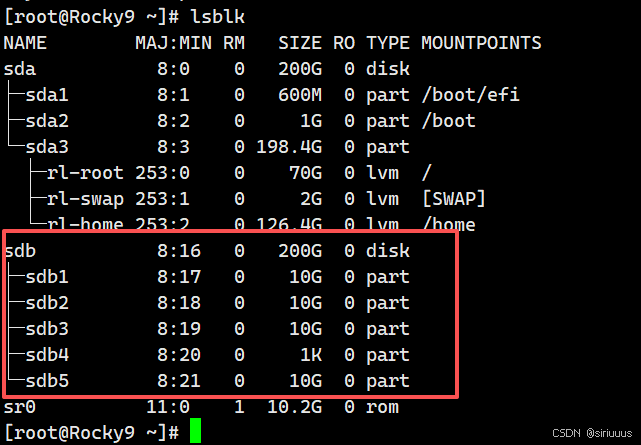Click the SIZE column header
This screenshot has width=641, height=445.
(300, 43)
